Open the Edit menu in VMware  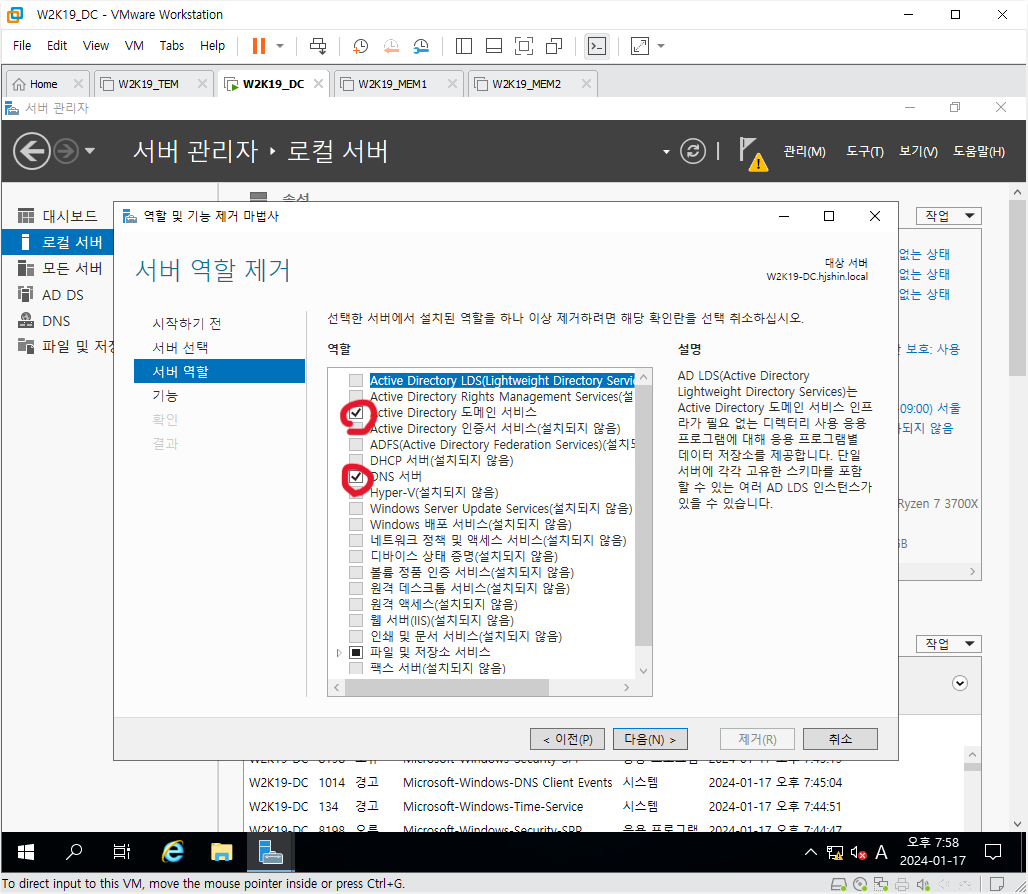[x=57, y=45]
